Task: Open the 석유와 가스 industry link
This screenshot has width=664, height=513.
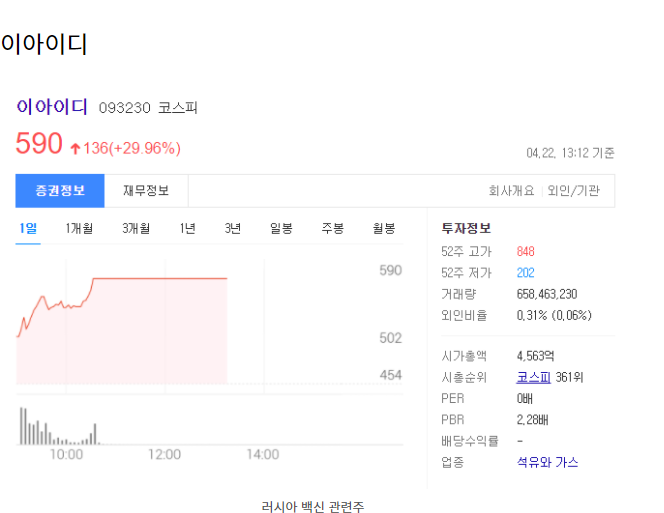Action: [548, 462]
